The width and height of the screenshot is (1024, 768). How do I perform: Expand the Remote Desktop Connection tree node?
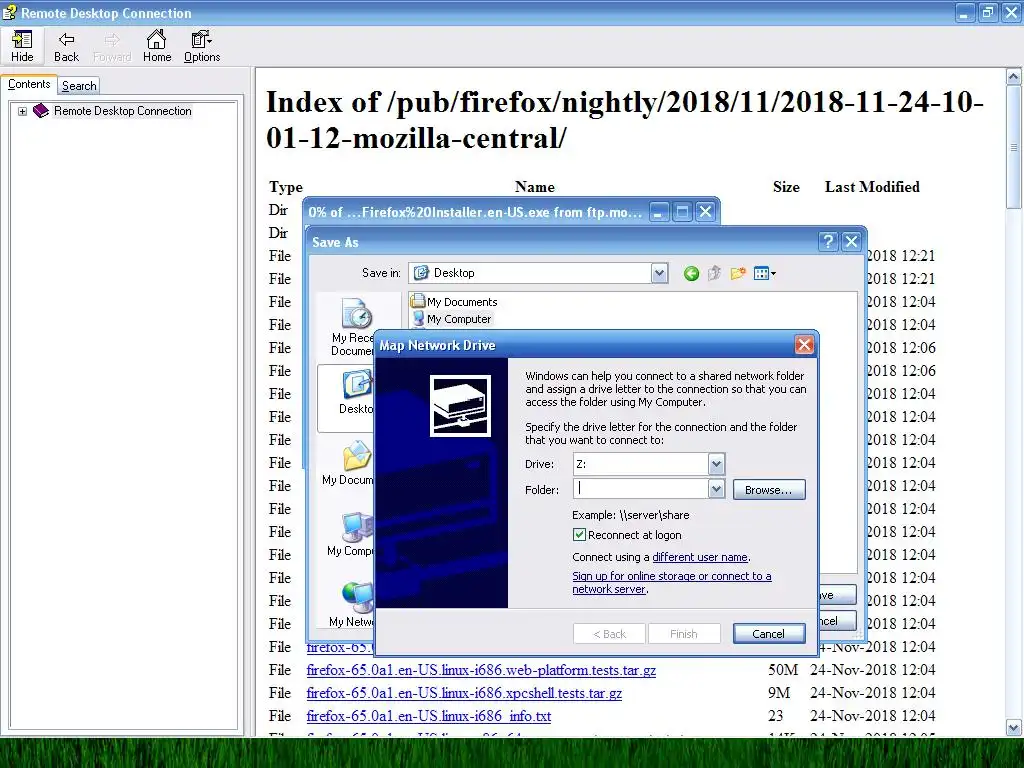pyautogui.click(x=22, y=111)
